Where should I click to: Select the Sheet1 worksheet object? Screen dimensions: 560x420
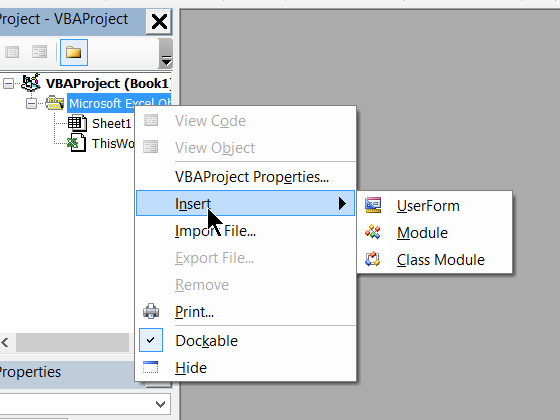tap(112, 124)
